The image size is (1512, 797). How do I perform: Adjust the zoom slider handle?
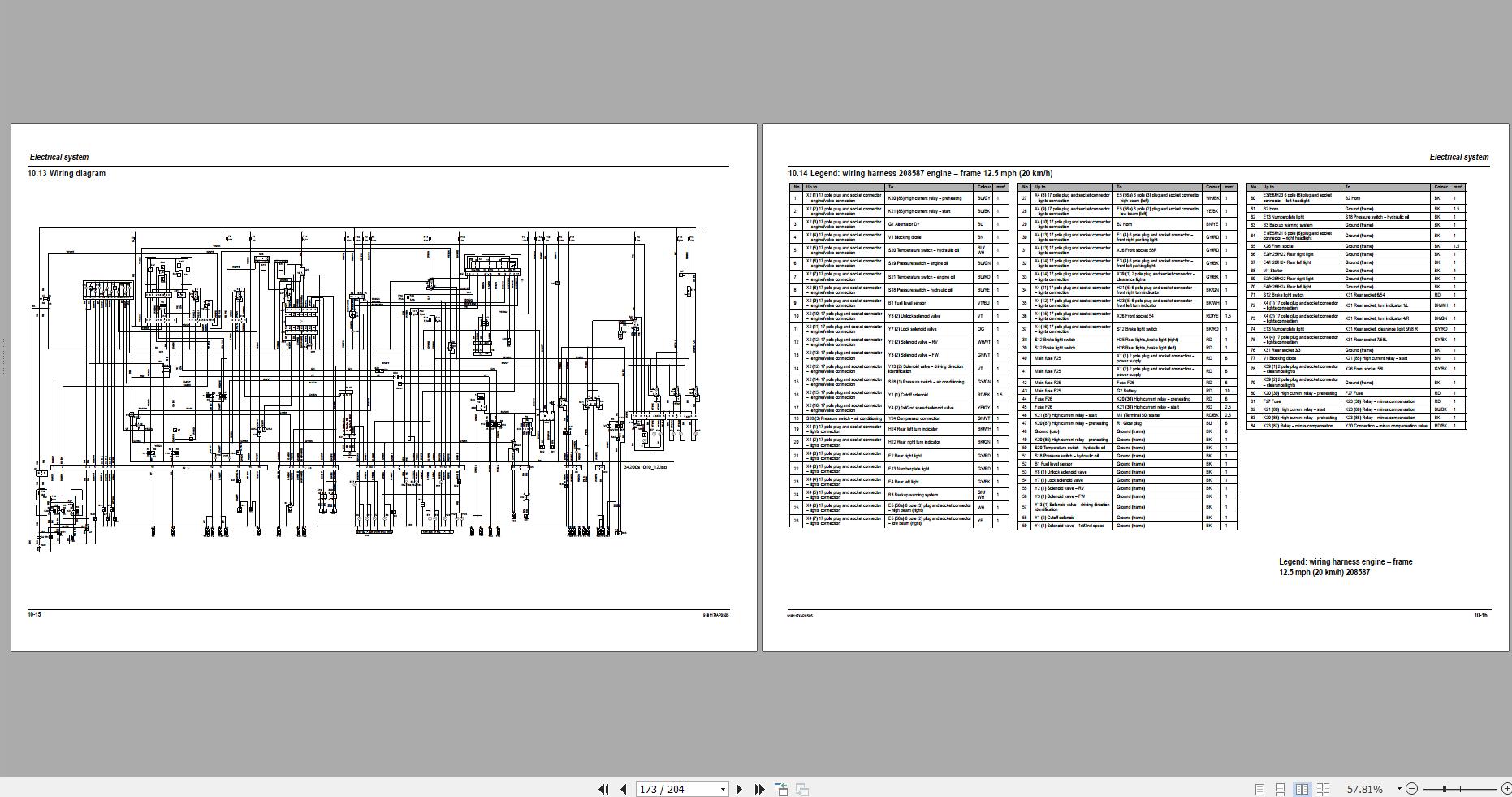click(1445, 789)
